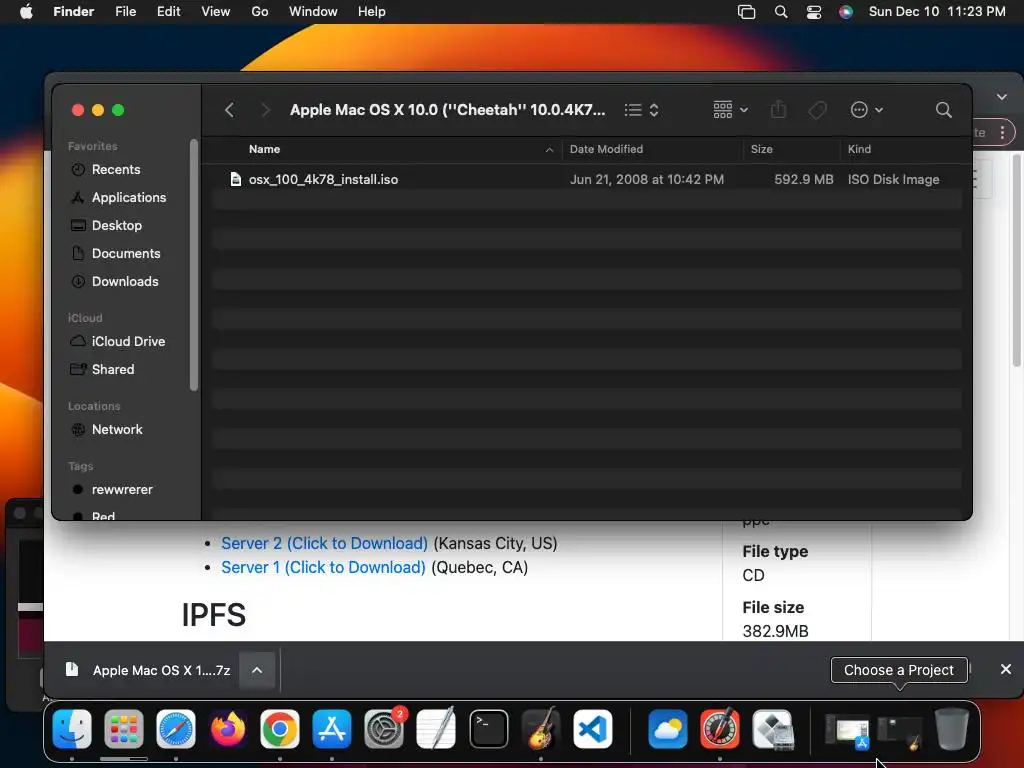Viewport: 1024px width, 768px height.
Task: Open the Window menu
Action: (x=313, y=11)
